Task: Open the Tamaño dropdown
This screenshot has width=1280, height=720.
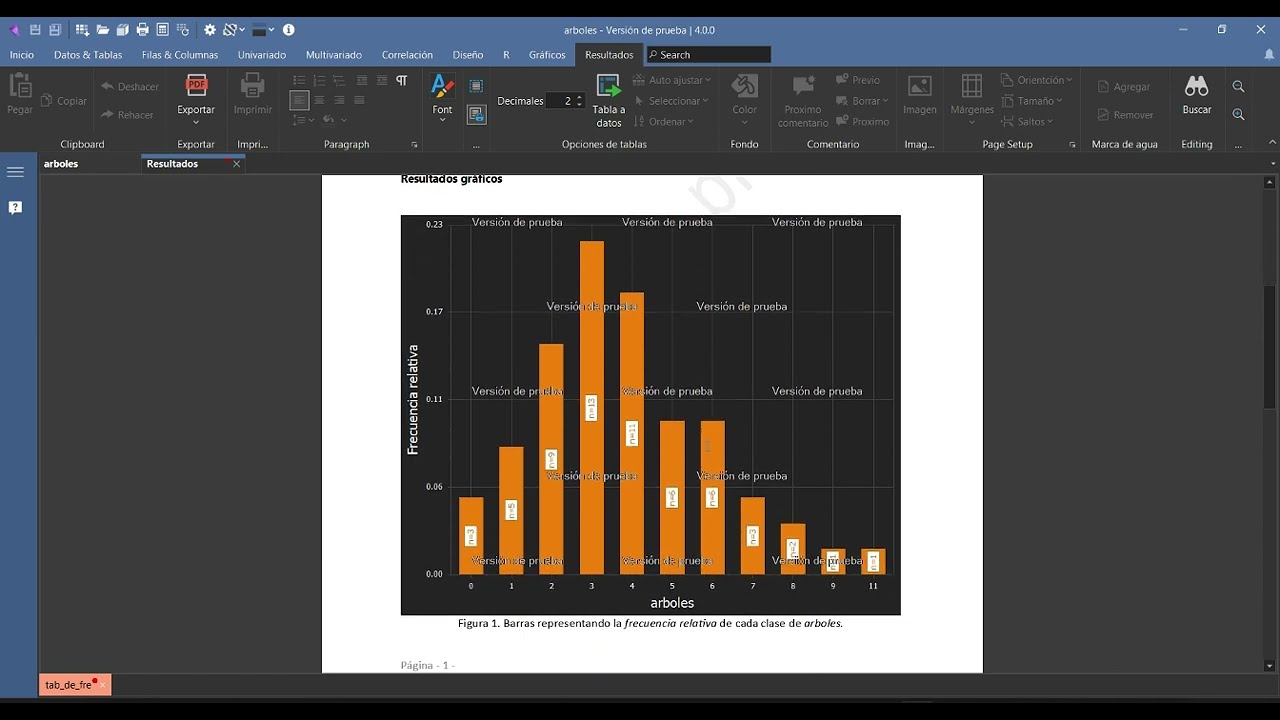Action: pyautogui.click(x=1032, y=101)
